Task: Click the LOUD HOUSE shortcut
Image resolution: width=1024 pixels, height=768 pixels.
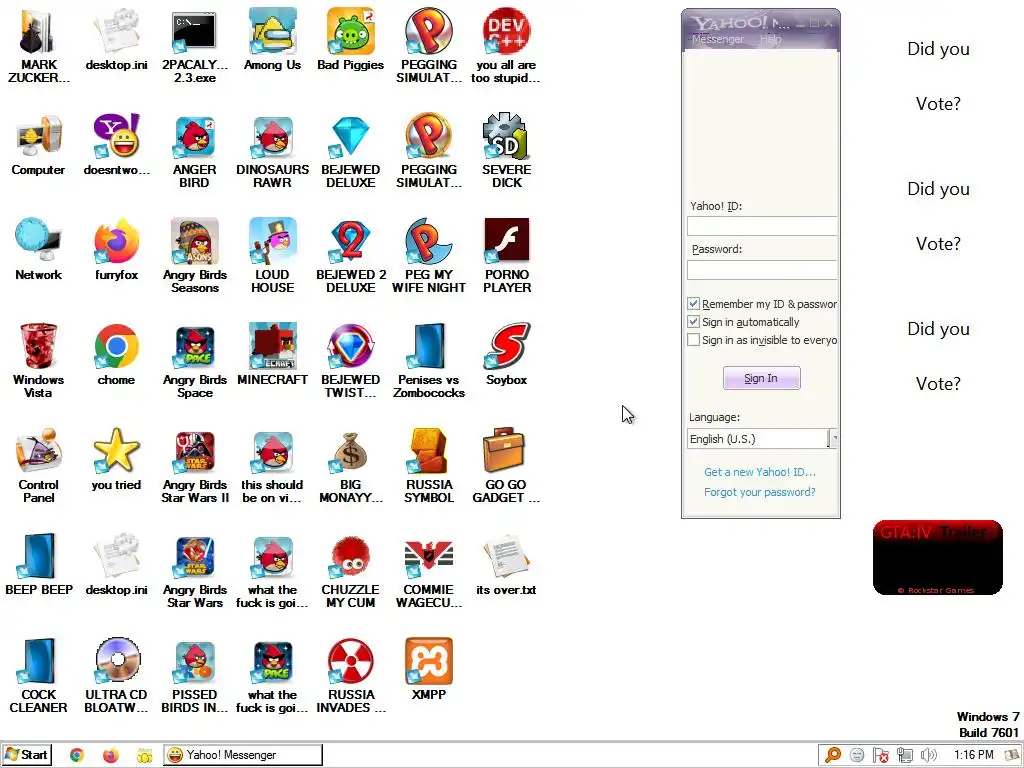Action: 272,256
